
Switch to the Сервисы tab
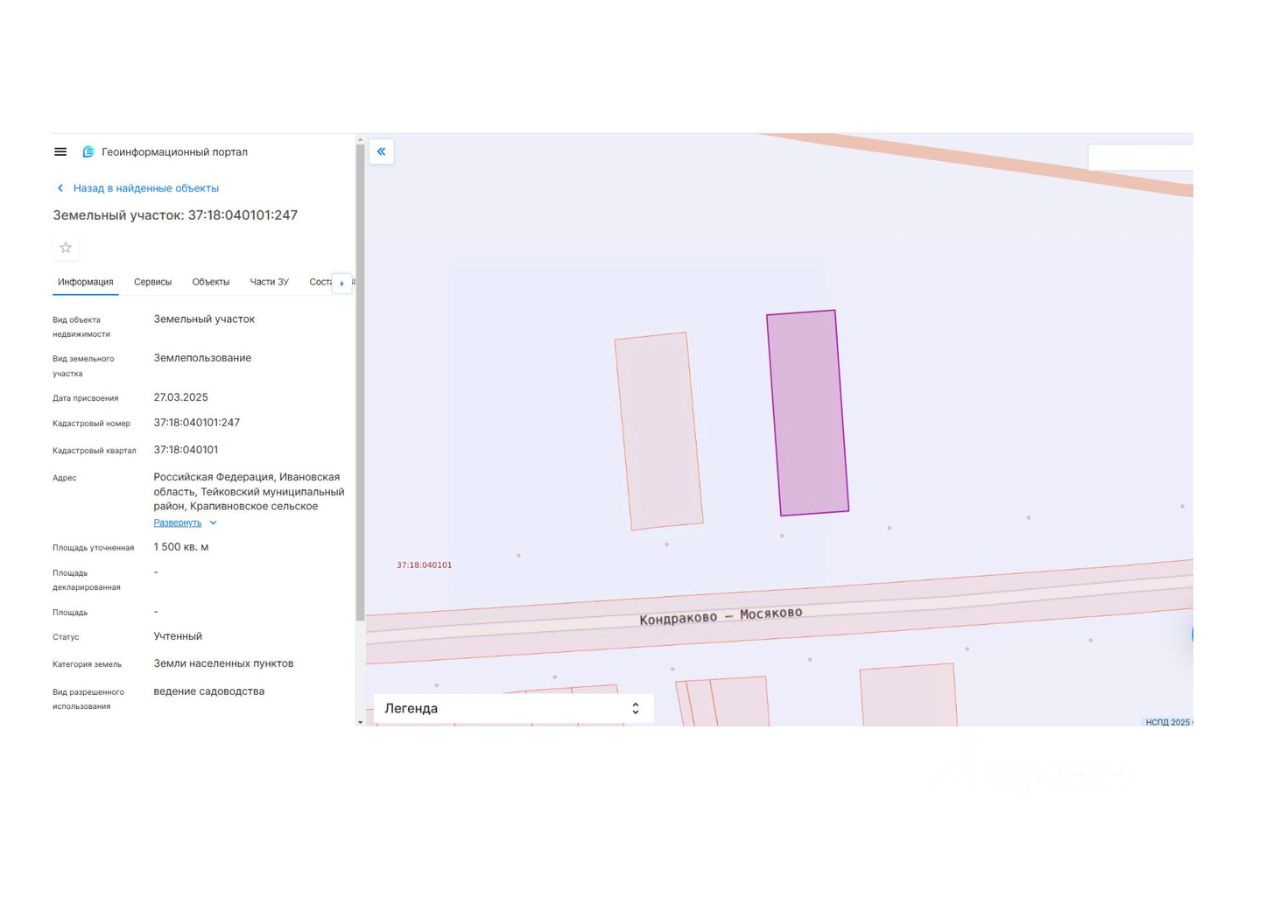pos(153,282)
